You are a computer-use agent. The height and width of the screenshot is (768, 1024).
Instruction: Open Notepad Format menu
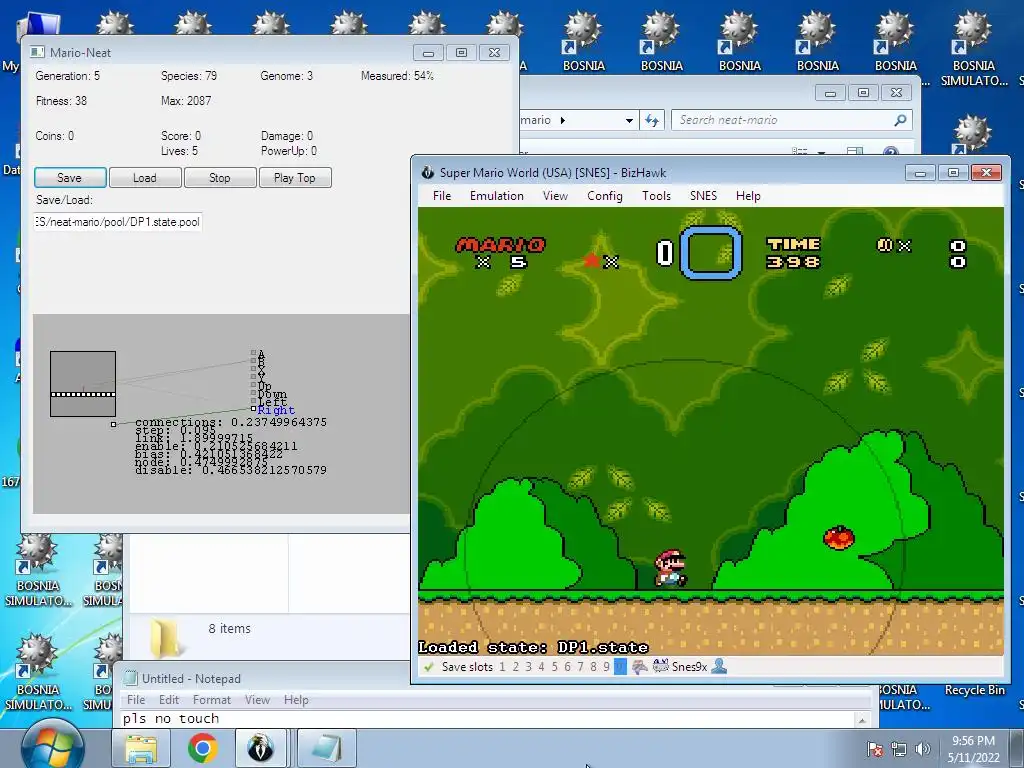(x=212, y=699)
